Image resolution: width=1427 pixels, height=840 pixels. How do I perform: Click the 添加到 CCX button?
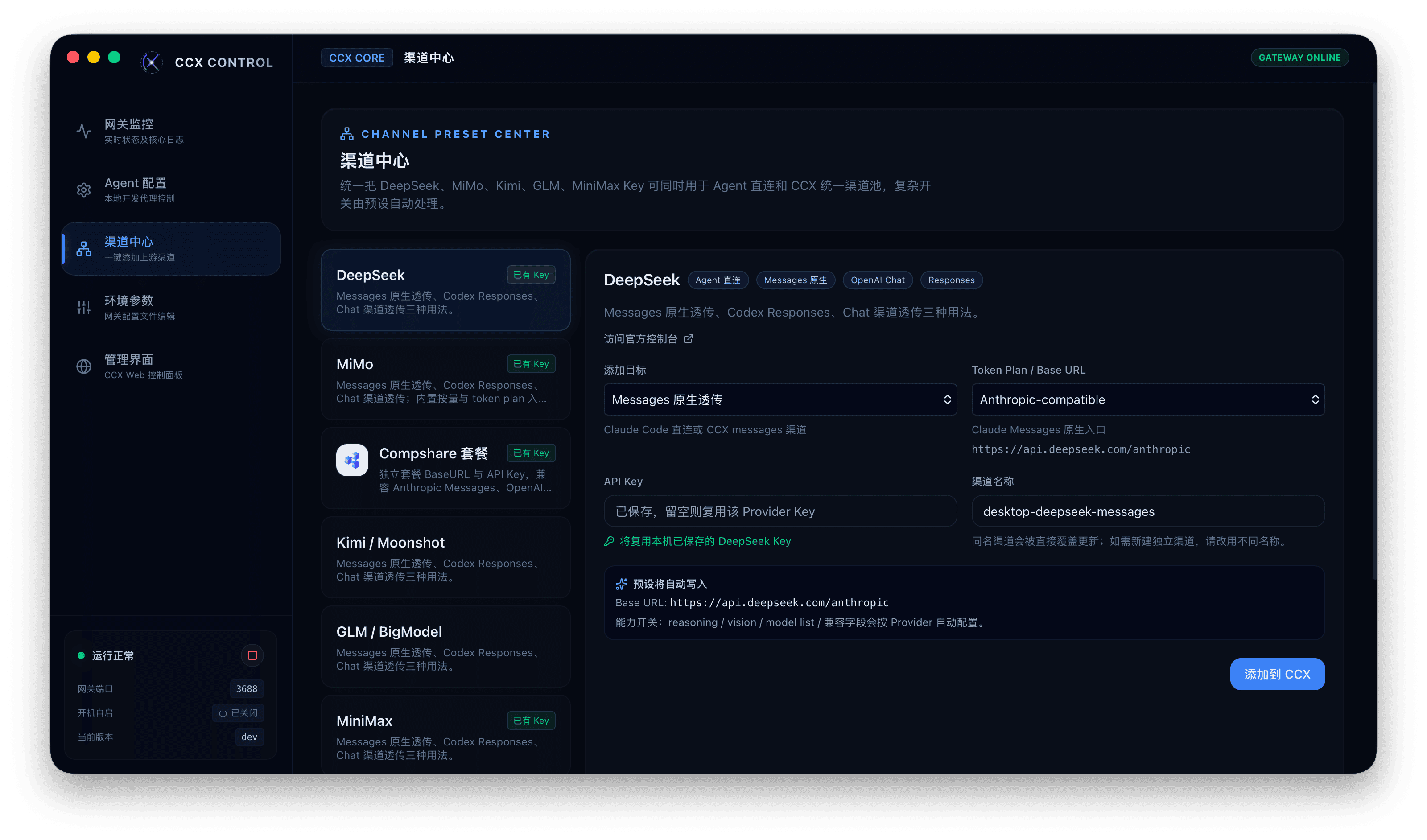coord(1278,674)
